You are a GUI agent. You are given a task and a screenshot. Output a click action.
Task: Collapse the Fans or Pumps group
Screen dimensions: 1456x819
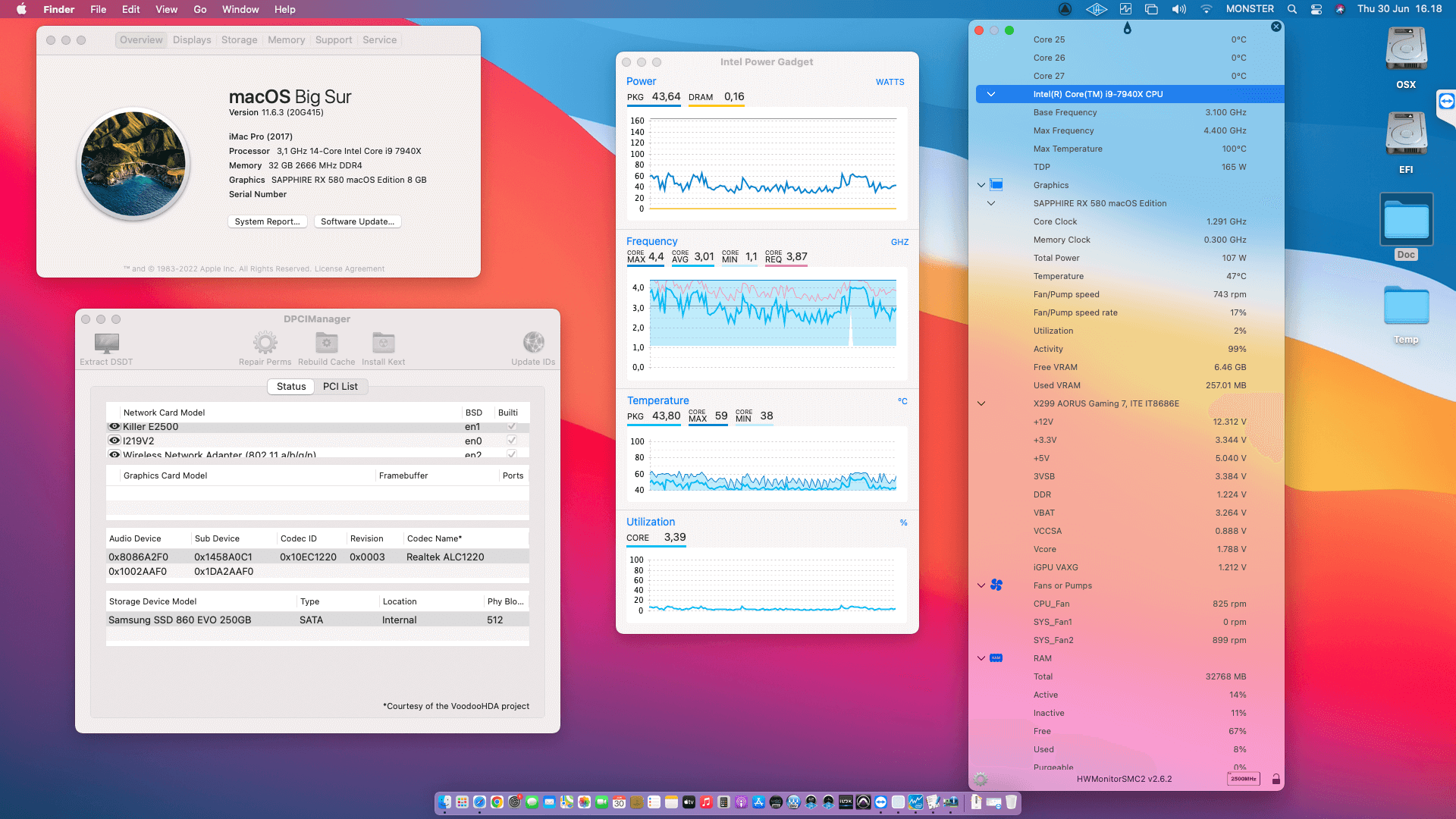click(x=981, y=585)
